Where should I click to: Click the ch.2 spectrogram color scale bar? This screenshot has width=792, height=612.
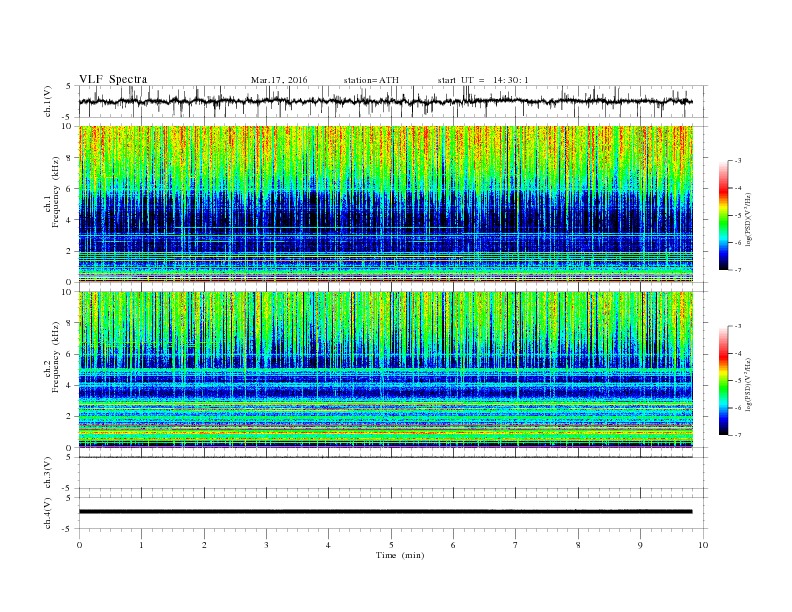pos(724,380)
